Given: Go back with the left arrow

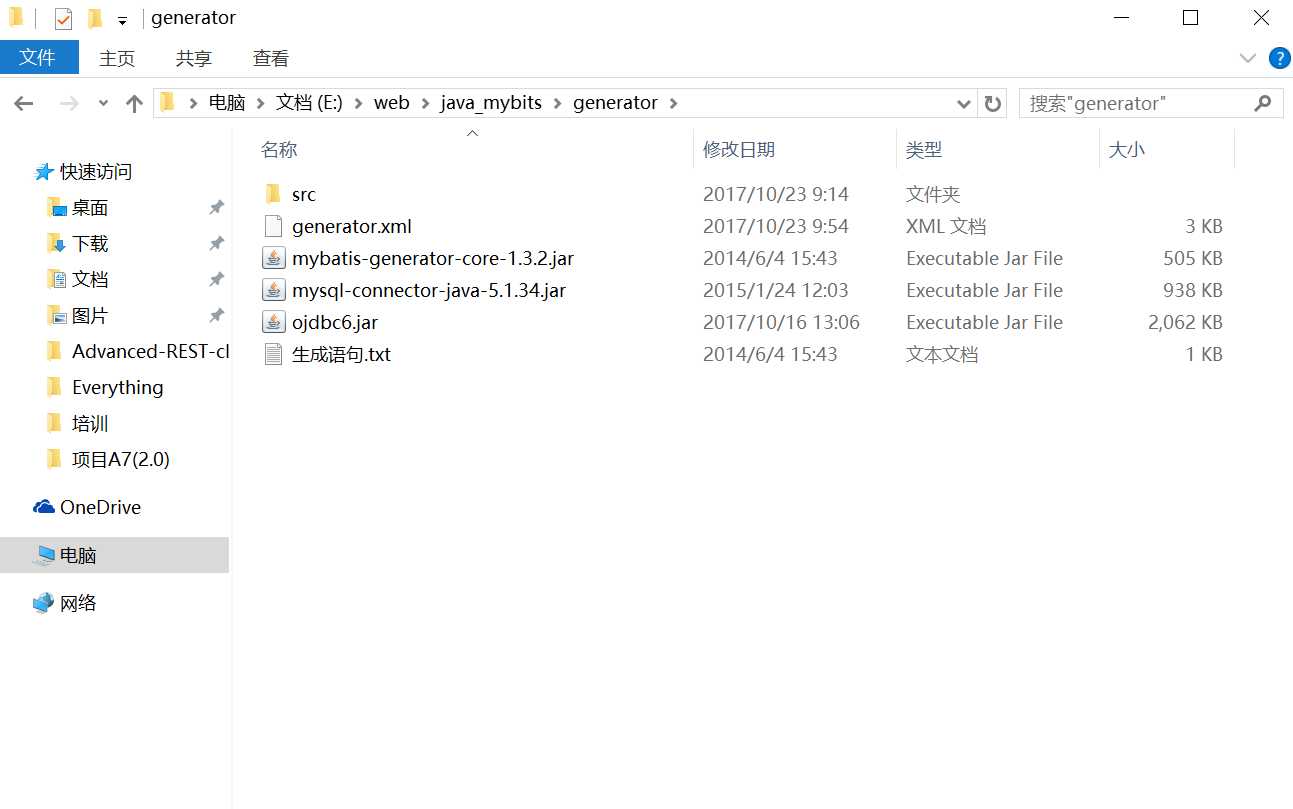Looking at the screenshot, I should tap(24, 103).
